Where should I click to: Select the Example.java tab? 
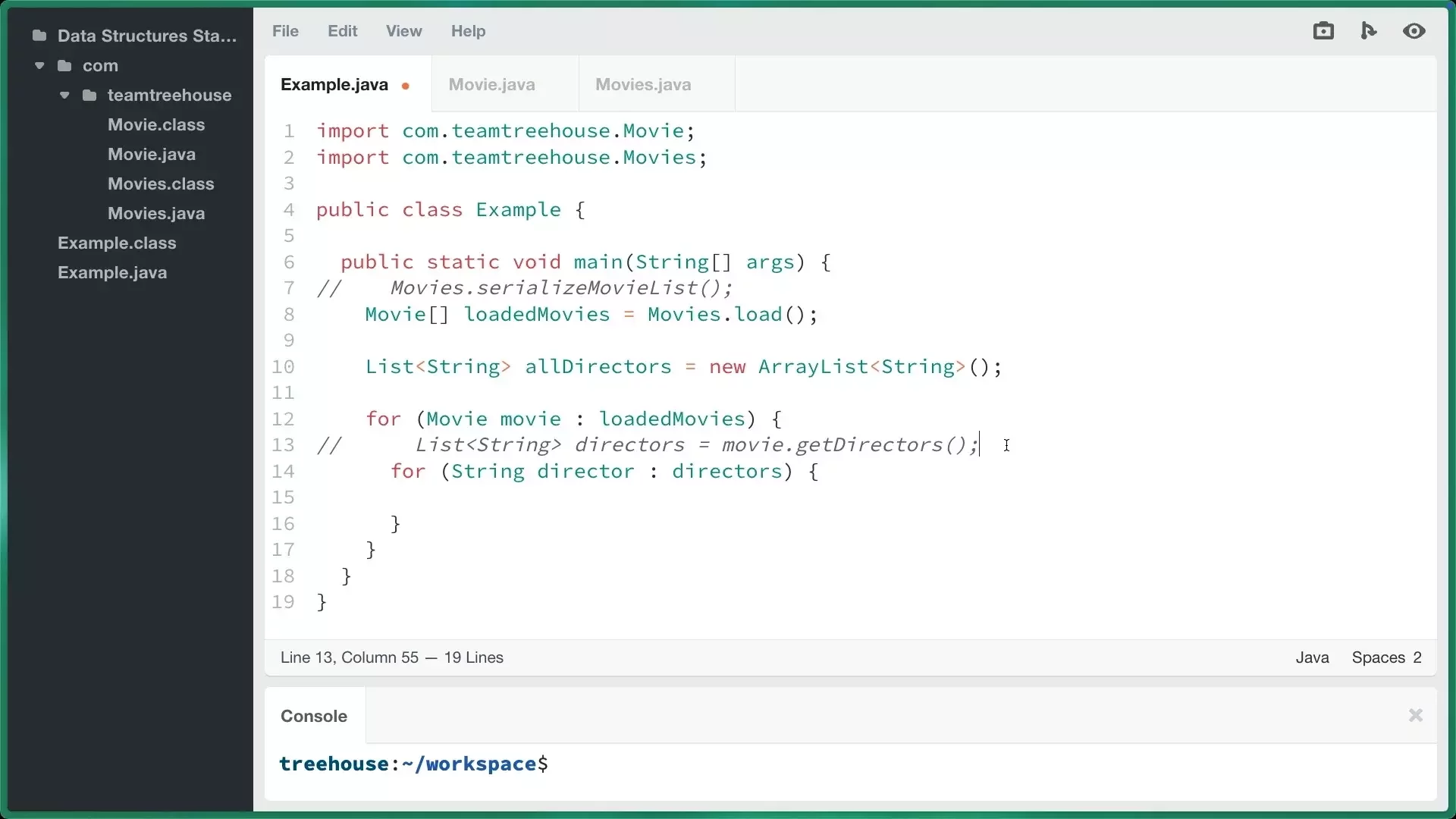334,84
